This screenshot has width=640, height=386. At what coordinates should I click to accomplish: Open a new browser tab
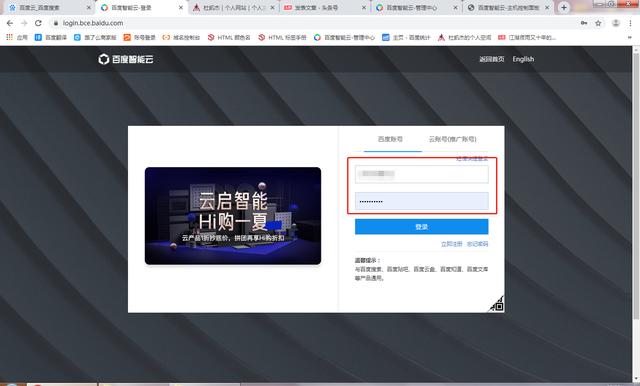564,7
